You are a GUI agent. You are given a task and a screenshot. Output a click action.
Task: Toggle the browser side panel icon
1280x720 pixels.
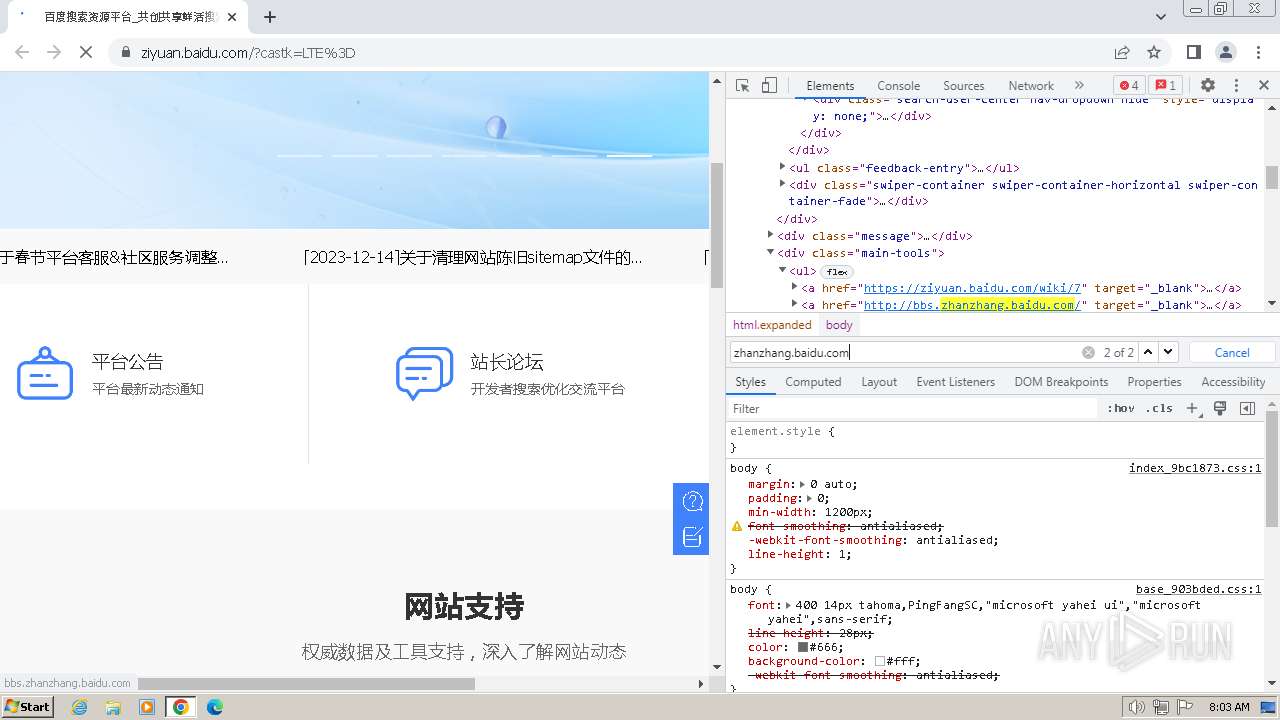coord(1194,52)
